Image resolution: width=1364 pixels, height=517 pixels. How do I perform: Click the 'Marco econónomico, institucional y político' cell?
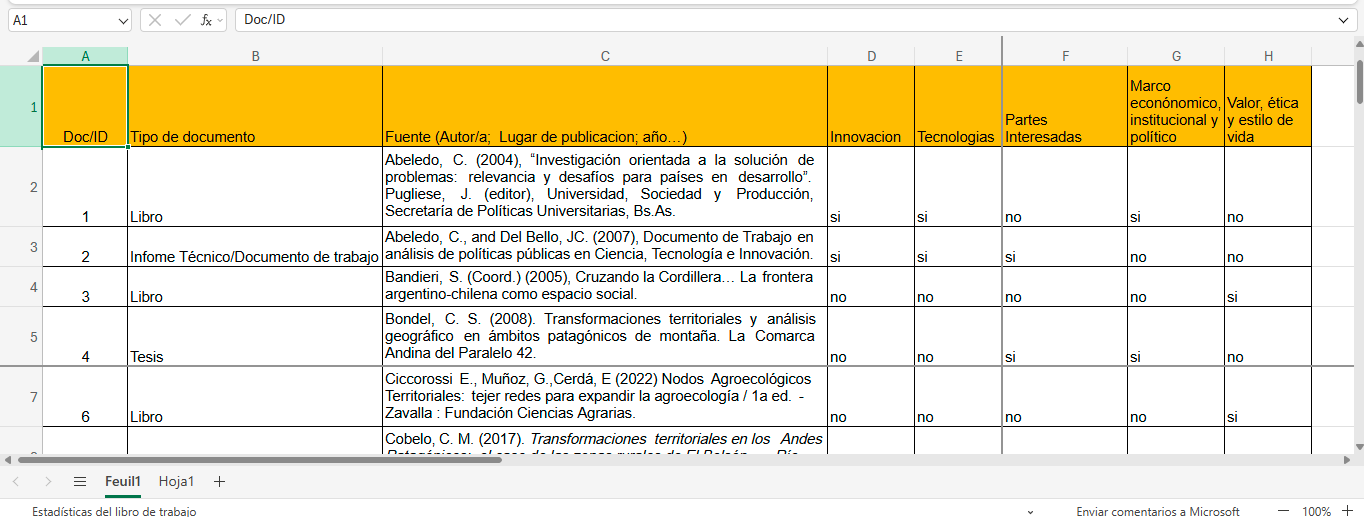point(1176,107)
